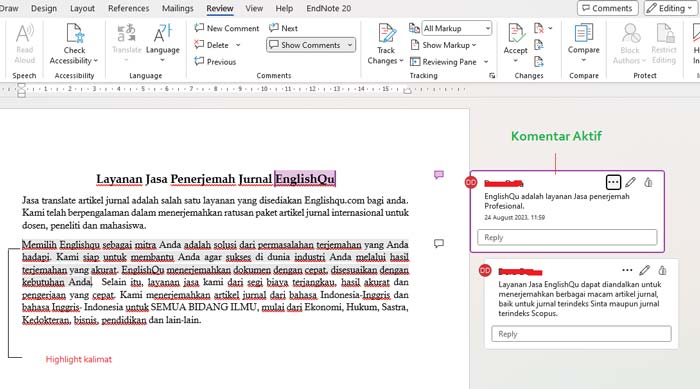Switch to EndNote 20 tab
700x389 pixels.
coord(329,8)
